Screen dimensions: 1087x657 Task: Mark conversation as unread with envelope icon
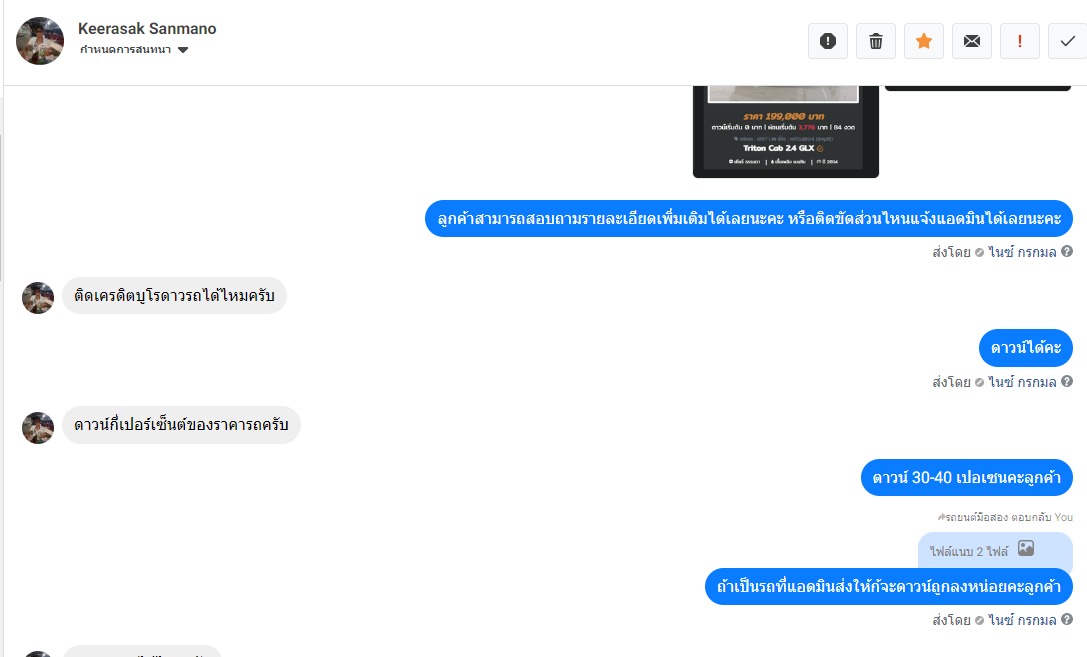[x=972, y=41]
